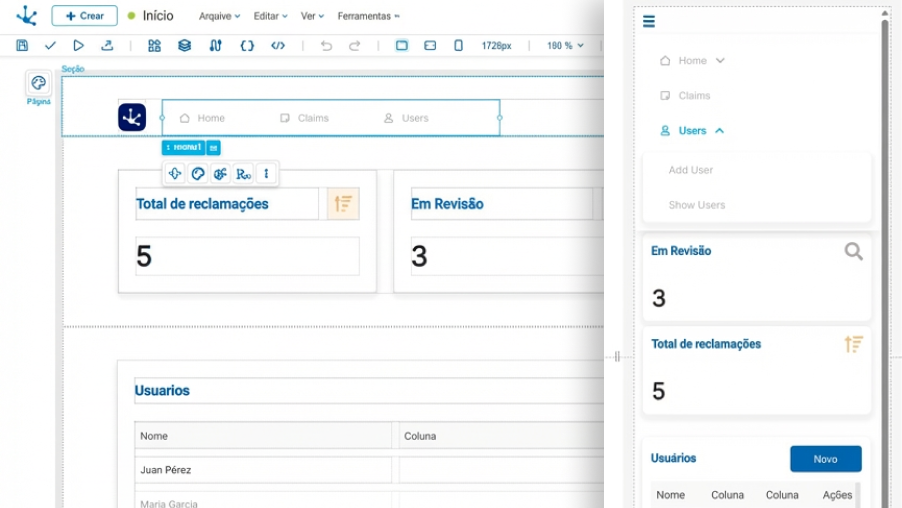
Task: Switch to tablet viewport view
Action: click(x=430, y=46)
